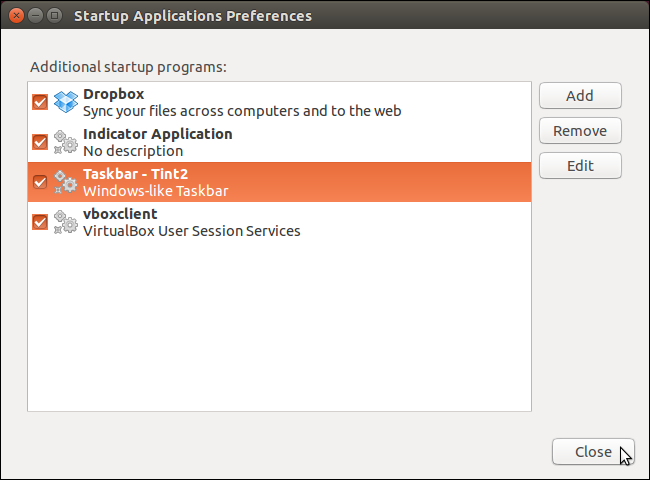Screen dimensions: 650x480
Task: Select the Indicator Application title
Action: coord(158,134)
